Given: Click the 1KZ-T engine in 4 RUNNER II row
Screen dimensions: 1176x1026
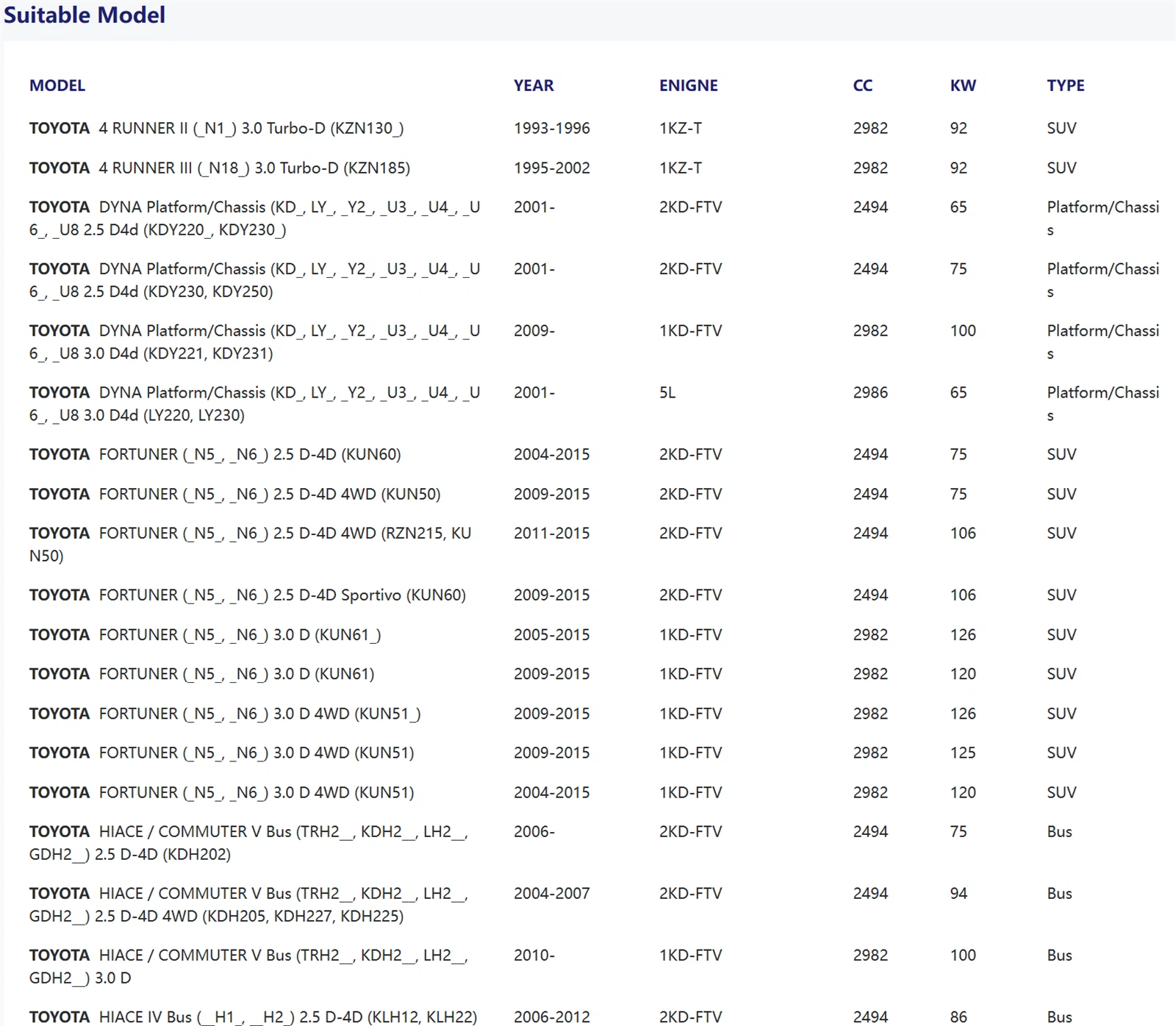Looking at the screenshot, I should coord(681,128).
